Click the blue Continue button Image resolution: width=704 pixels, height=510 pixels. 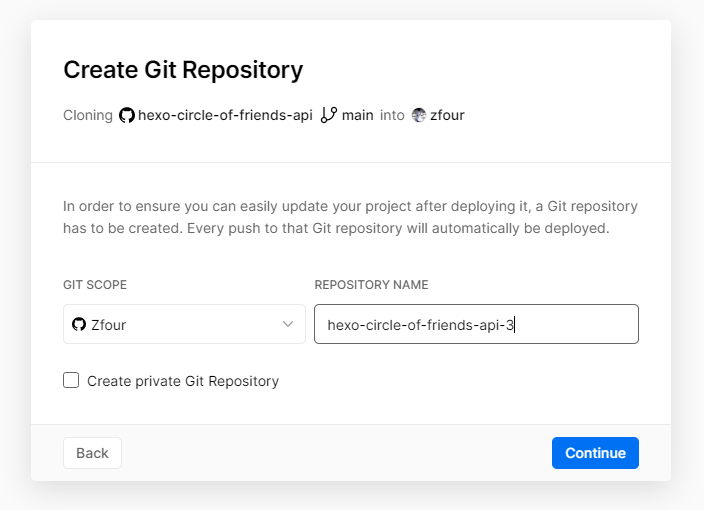595,453
